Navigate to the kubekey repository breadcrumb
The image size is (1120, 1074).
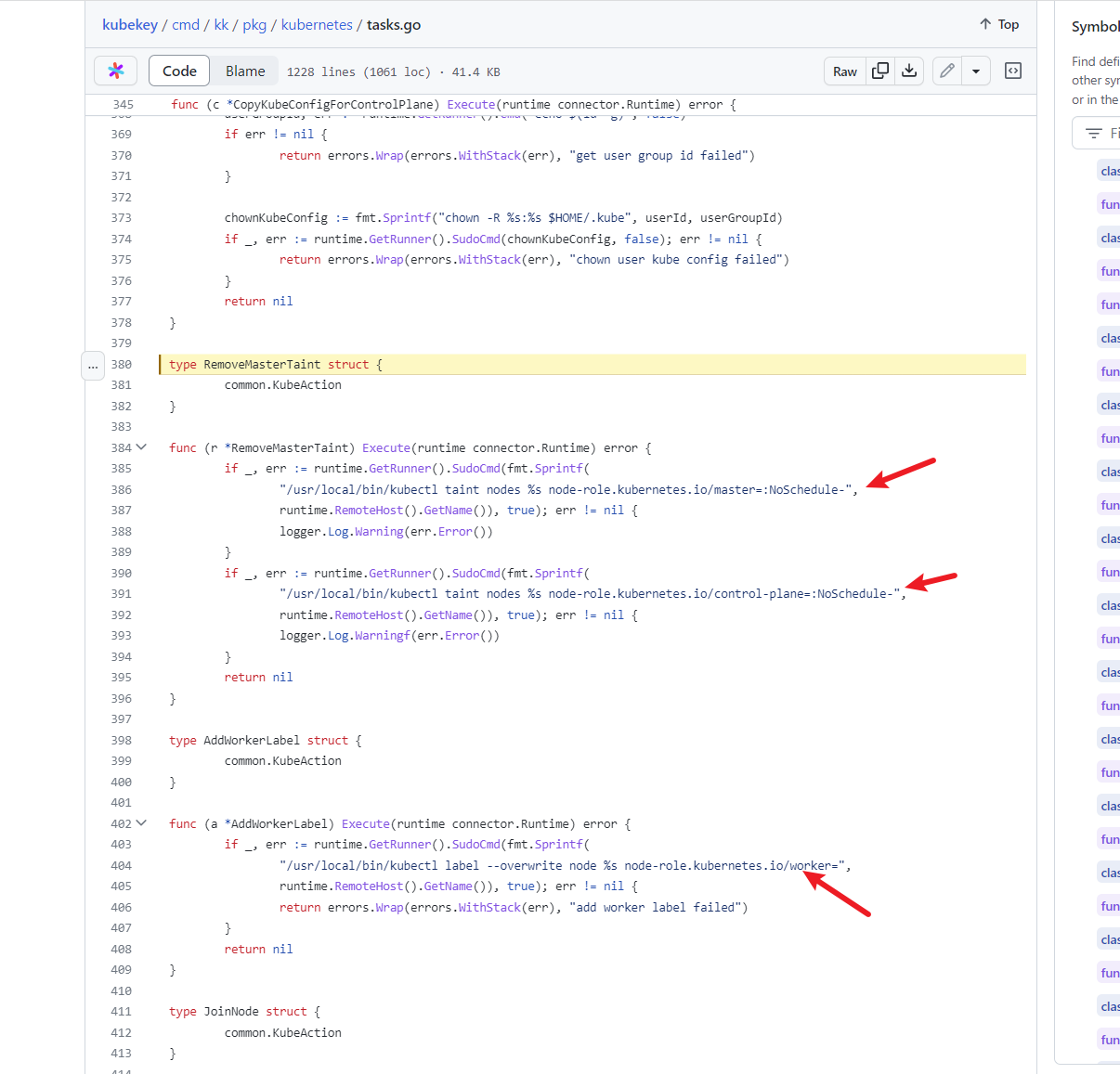click(x=130, y=25)
